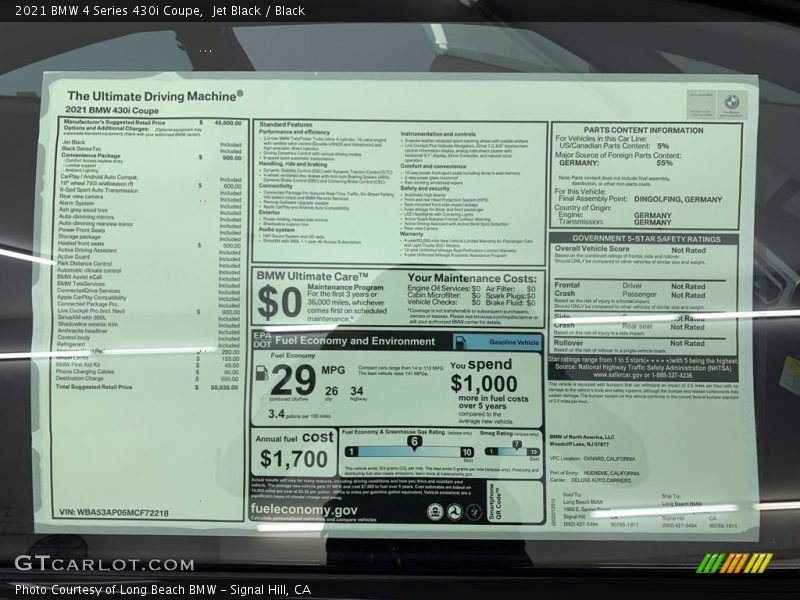The height and width of the screenshot is (600, 800).
Task: Click the large 29 MPG number
Action: coord(293,380)
